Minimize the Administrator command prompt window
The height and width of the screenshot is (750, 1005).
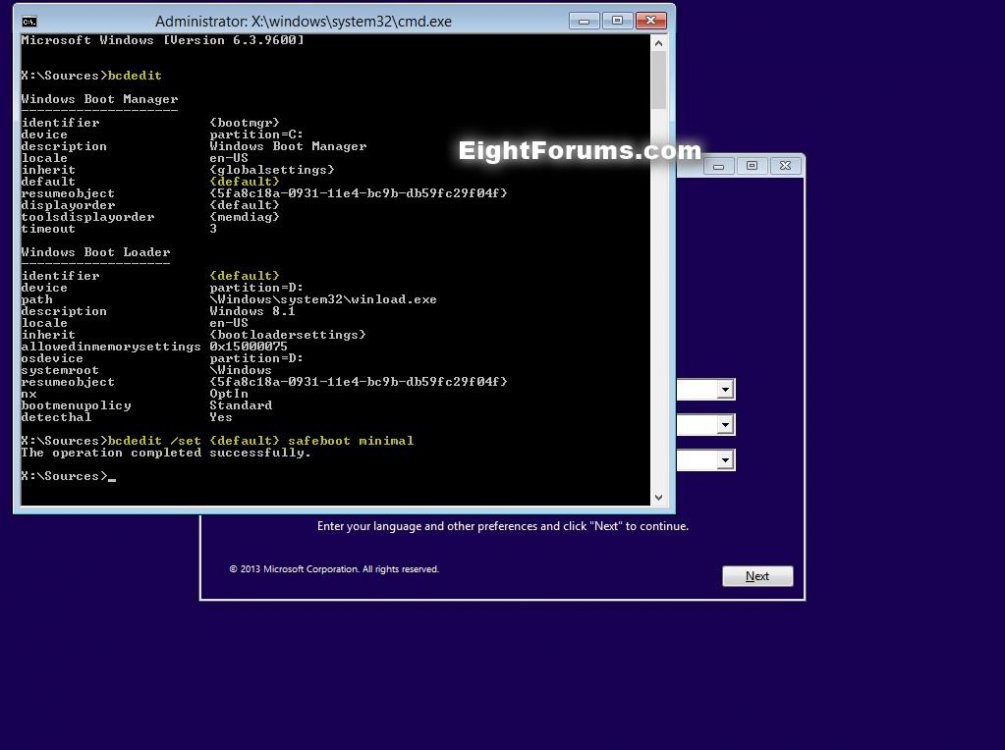tap(585, 20)
